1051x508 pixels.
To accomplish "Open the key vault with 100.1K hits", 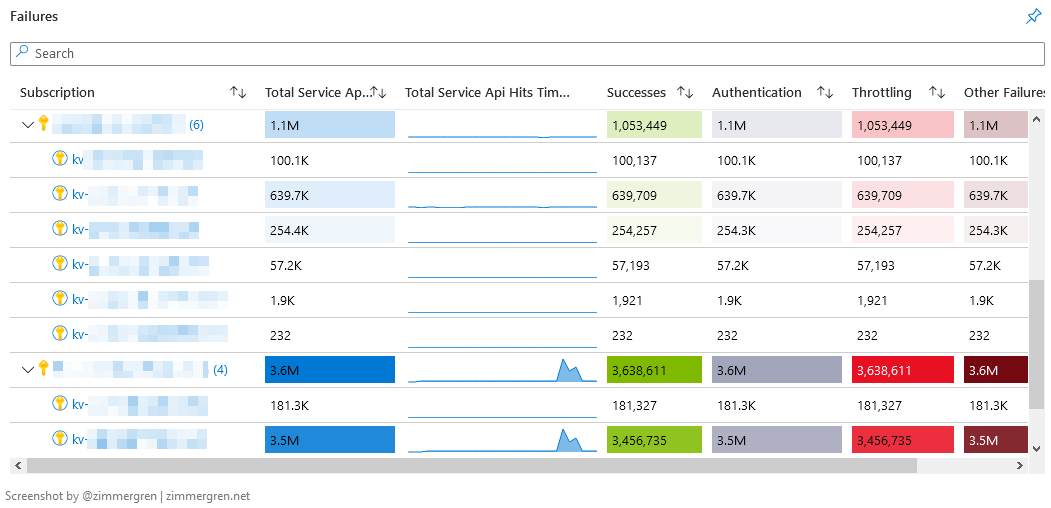I will 78,160.
